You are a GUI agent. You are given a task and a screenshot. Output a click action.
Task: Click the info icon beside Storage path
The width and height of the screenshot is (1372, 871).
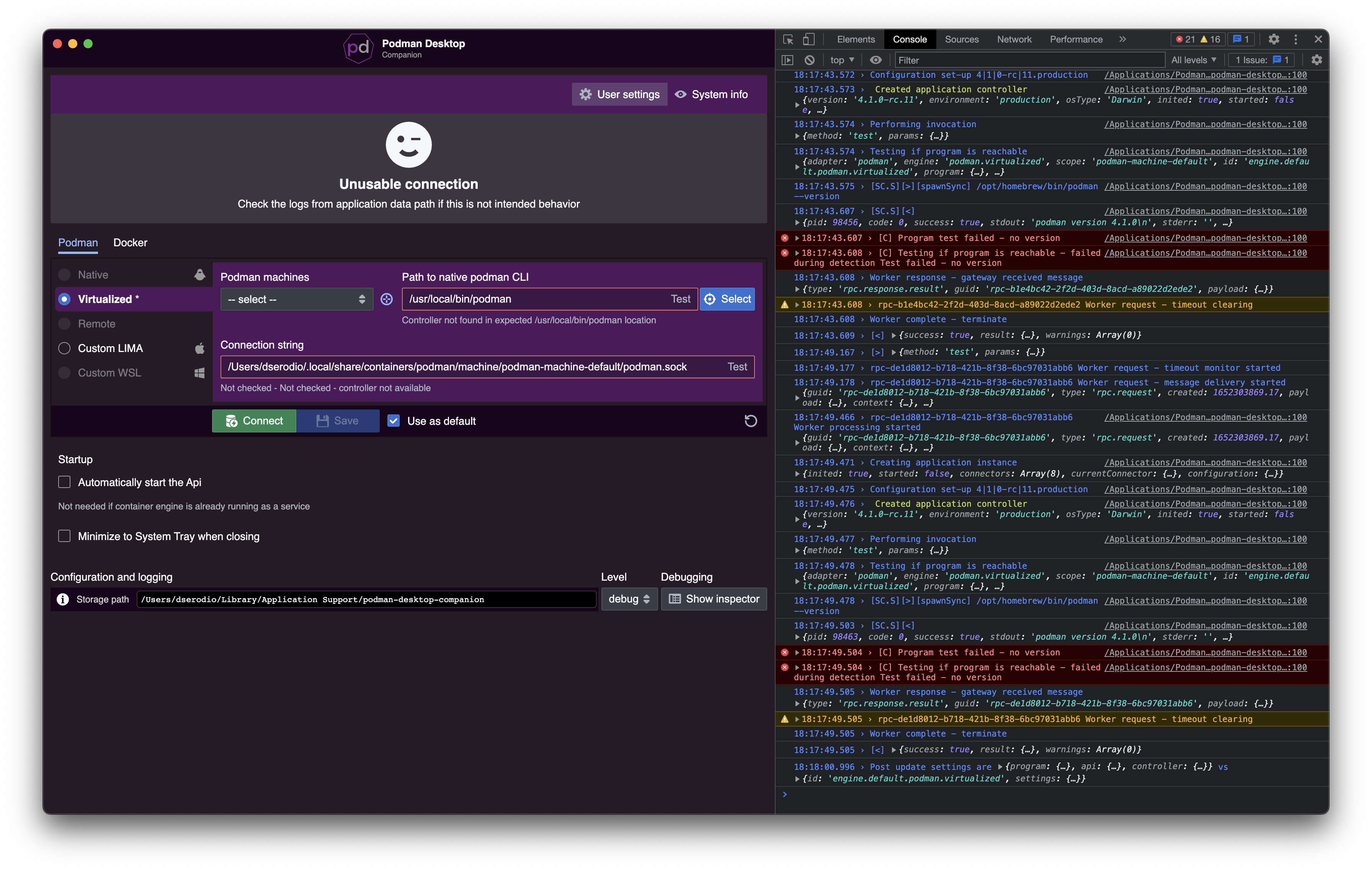point(63,599)
